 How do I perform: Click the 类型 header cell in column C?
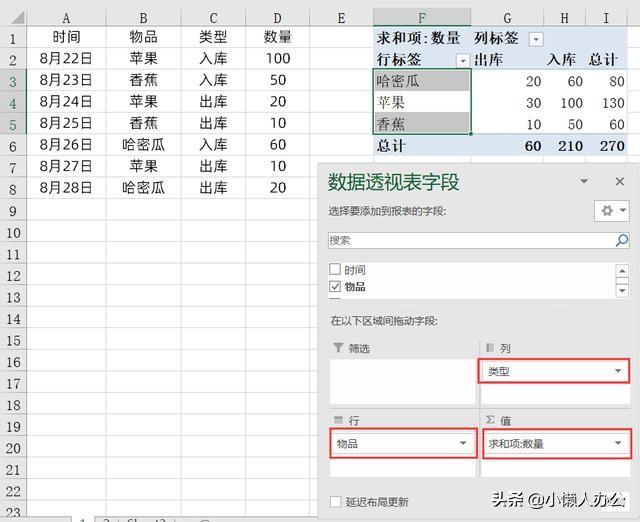coord(213,37)
